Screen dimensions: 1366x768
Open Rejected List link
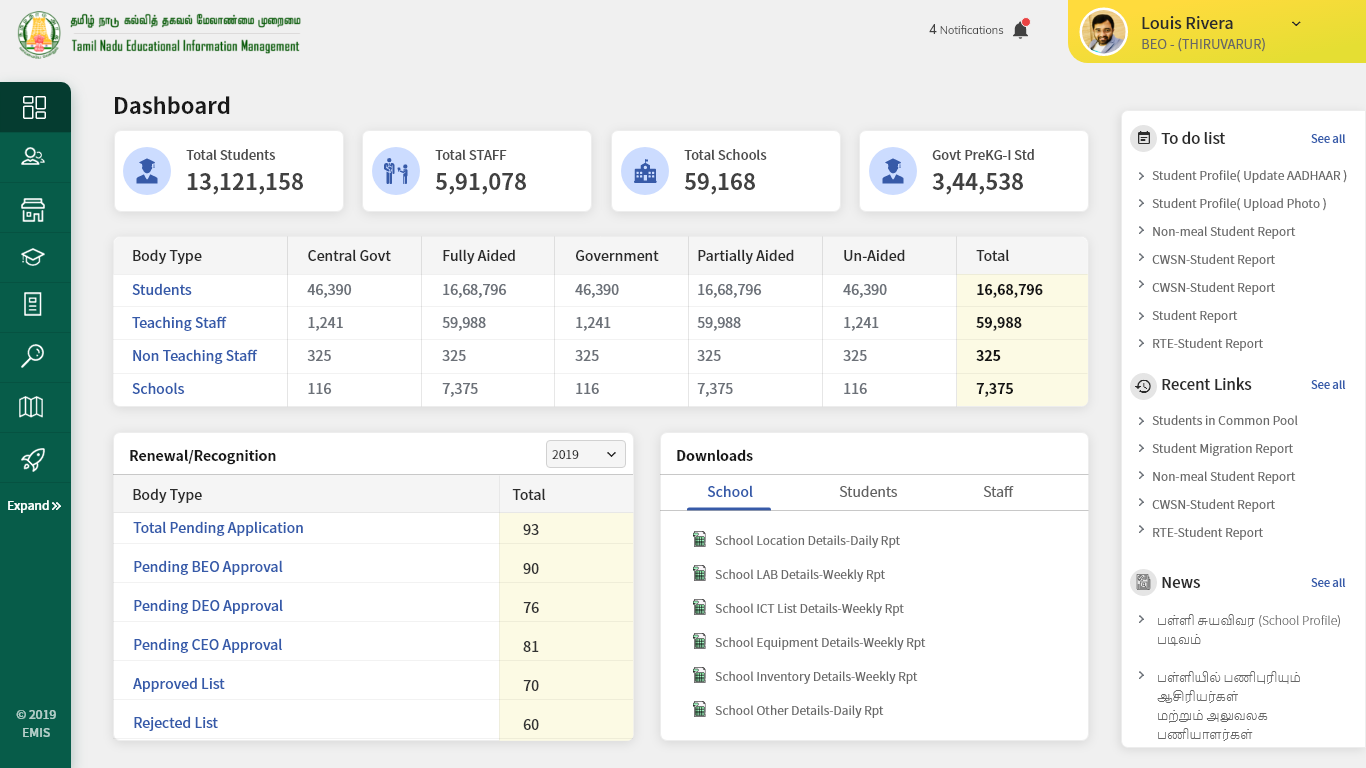[x=175, y=723]
